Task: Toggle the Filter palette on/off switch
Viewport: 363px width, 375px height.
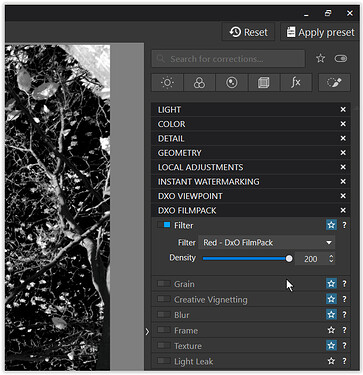Action: point(164,225)
